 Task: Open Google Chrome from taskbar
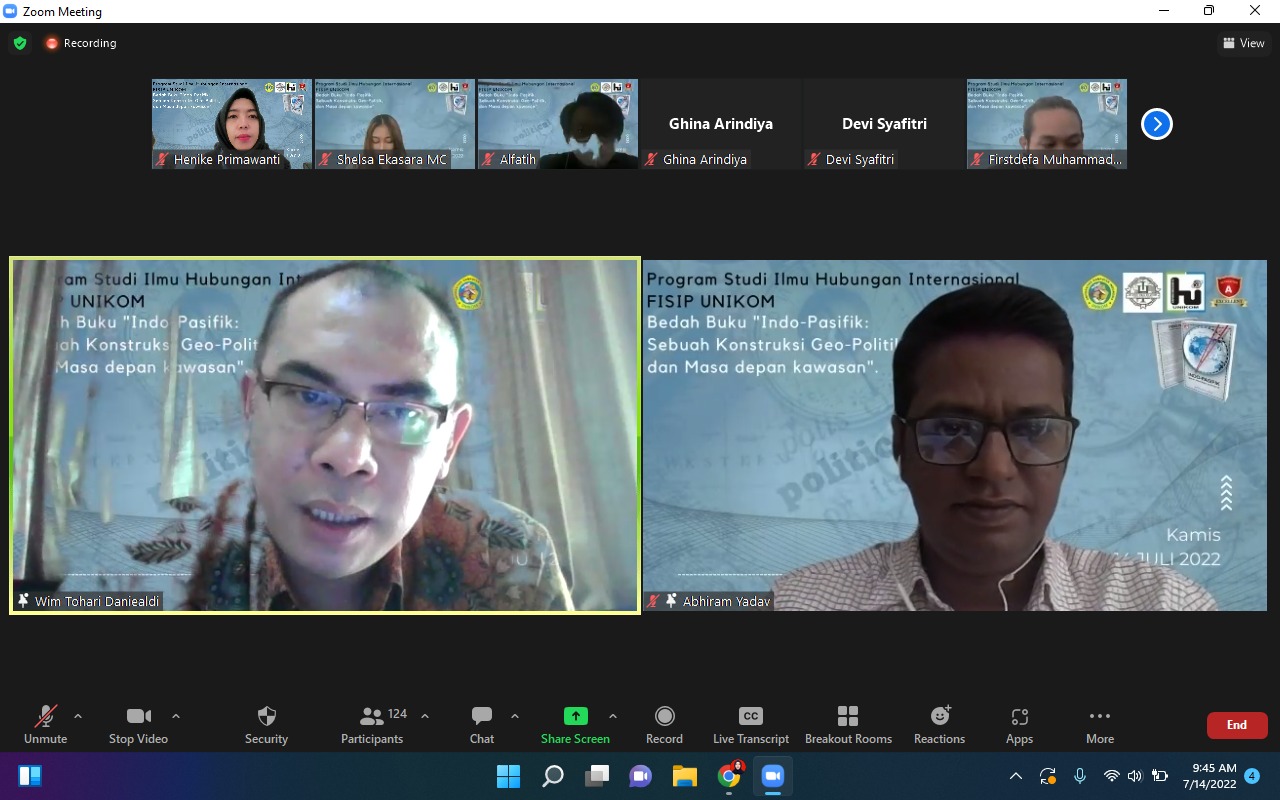pos(729,776)
